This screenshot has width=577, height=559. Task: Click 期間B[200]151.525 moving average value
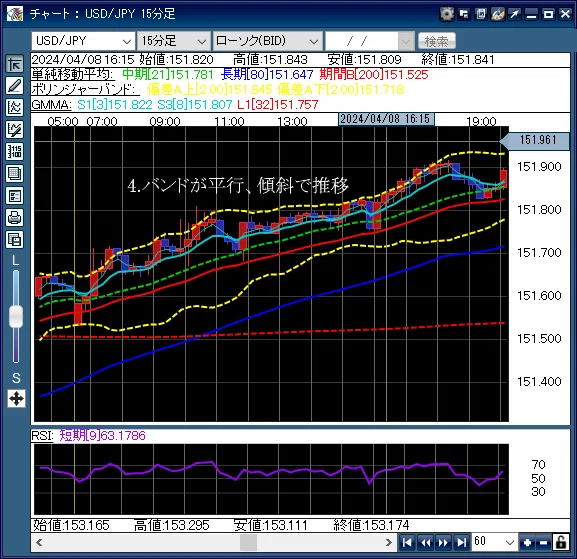coord(374,74)
